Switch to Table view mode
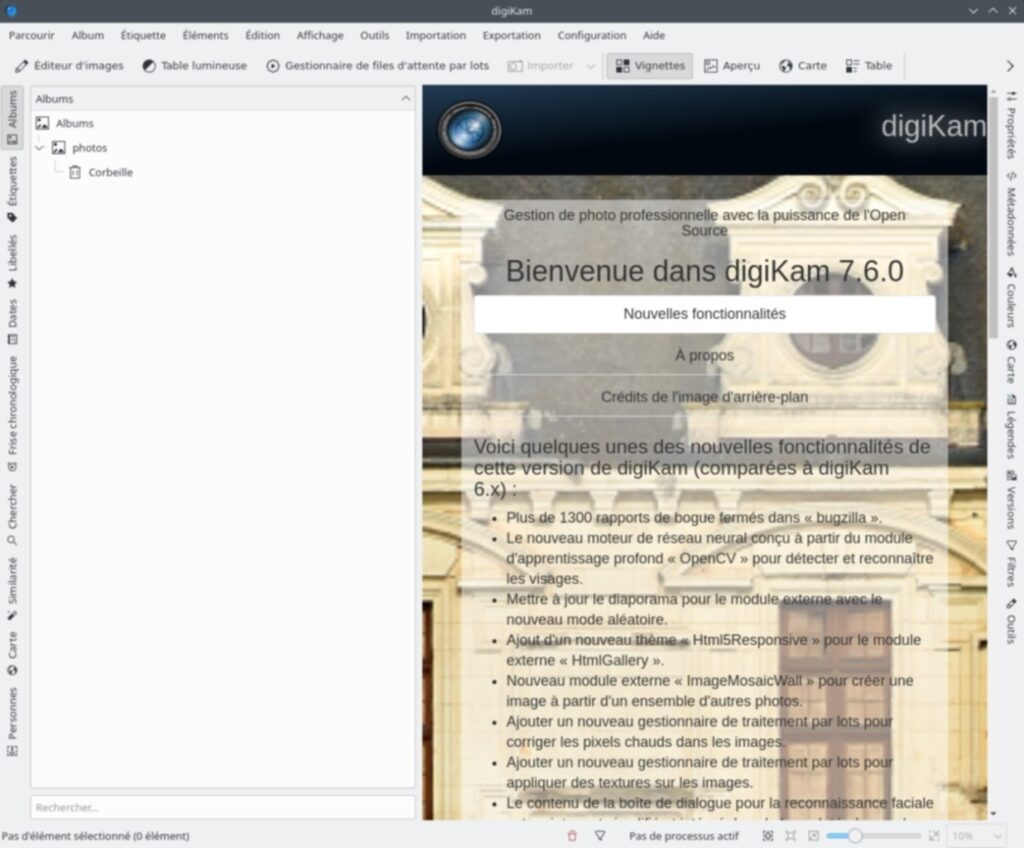Screen dimensions: 1024x848 (x=869, y=65)
